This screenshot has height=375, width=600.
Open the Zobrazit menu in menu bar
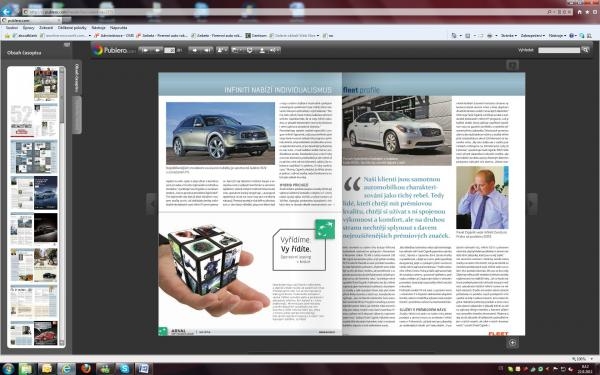[x=46, y=28]
